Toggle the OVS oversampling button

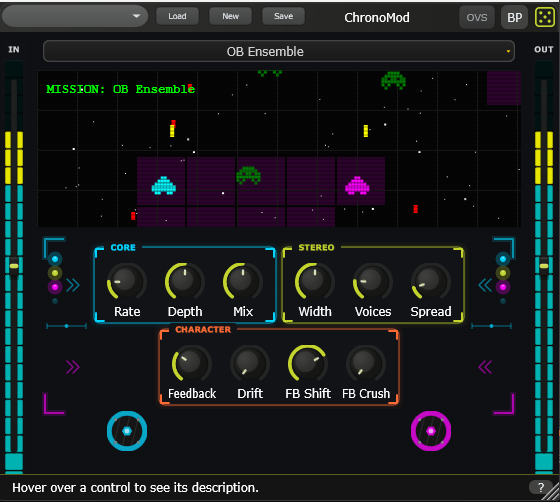click(477, 17)
